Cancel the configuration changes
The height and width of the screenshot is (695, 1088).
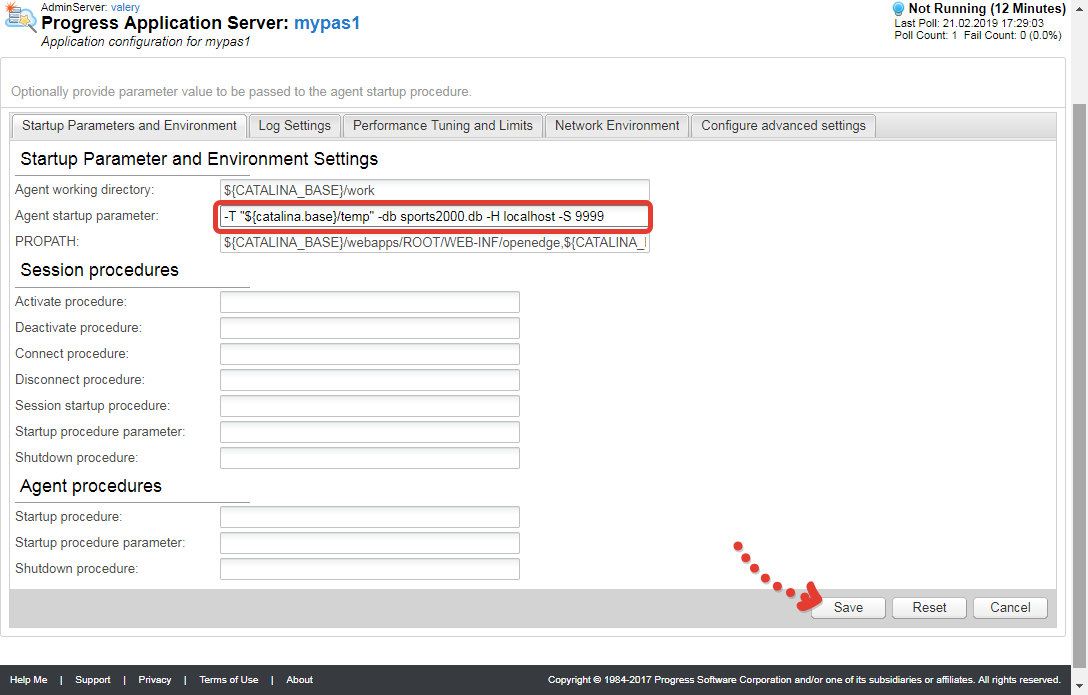[1010, 608]
